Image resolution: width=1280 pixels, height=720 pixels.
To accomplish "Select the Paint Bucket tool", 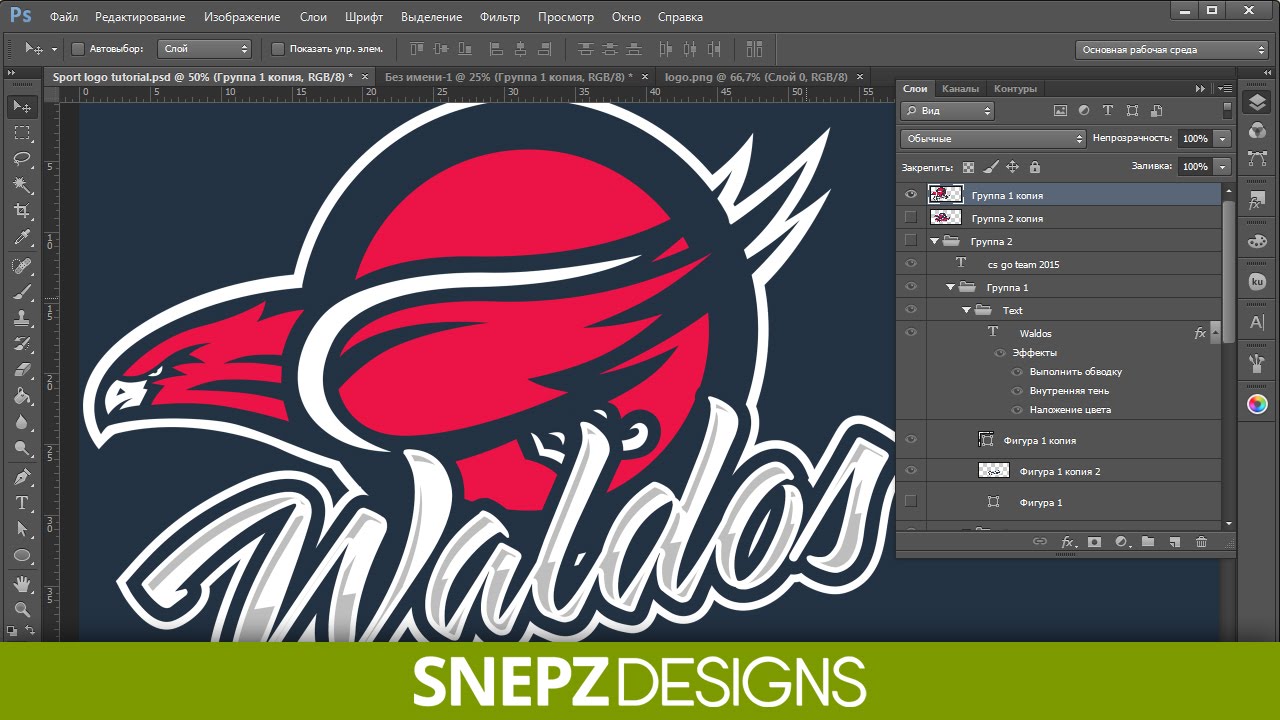I will pos(22,396).
